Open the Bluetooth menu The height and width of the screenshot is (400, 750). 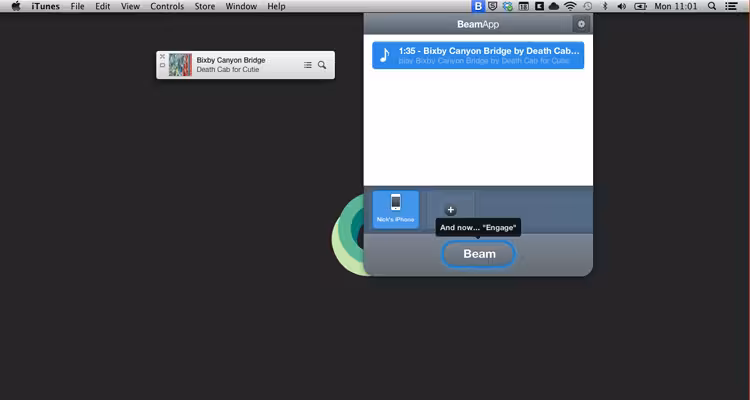[605, 6]
